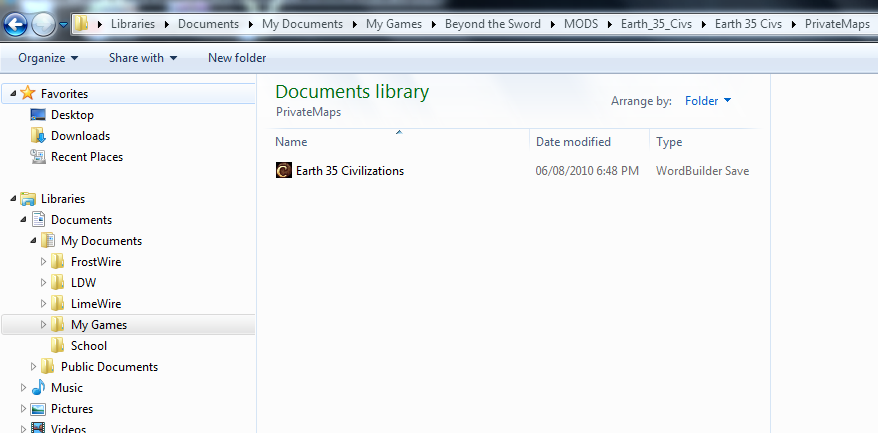Select Music library in the tree
The width and height of the screenshot is (878, 433).
[67, 388]
